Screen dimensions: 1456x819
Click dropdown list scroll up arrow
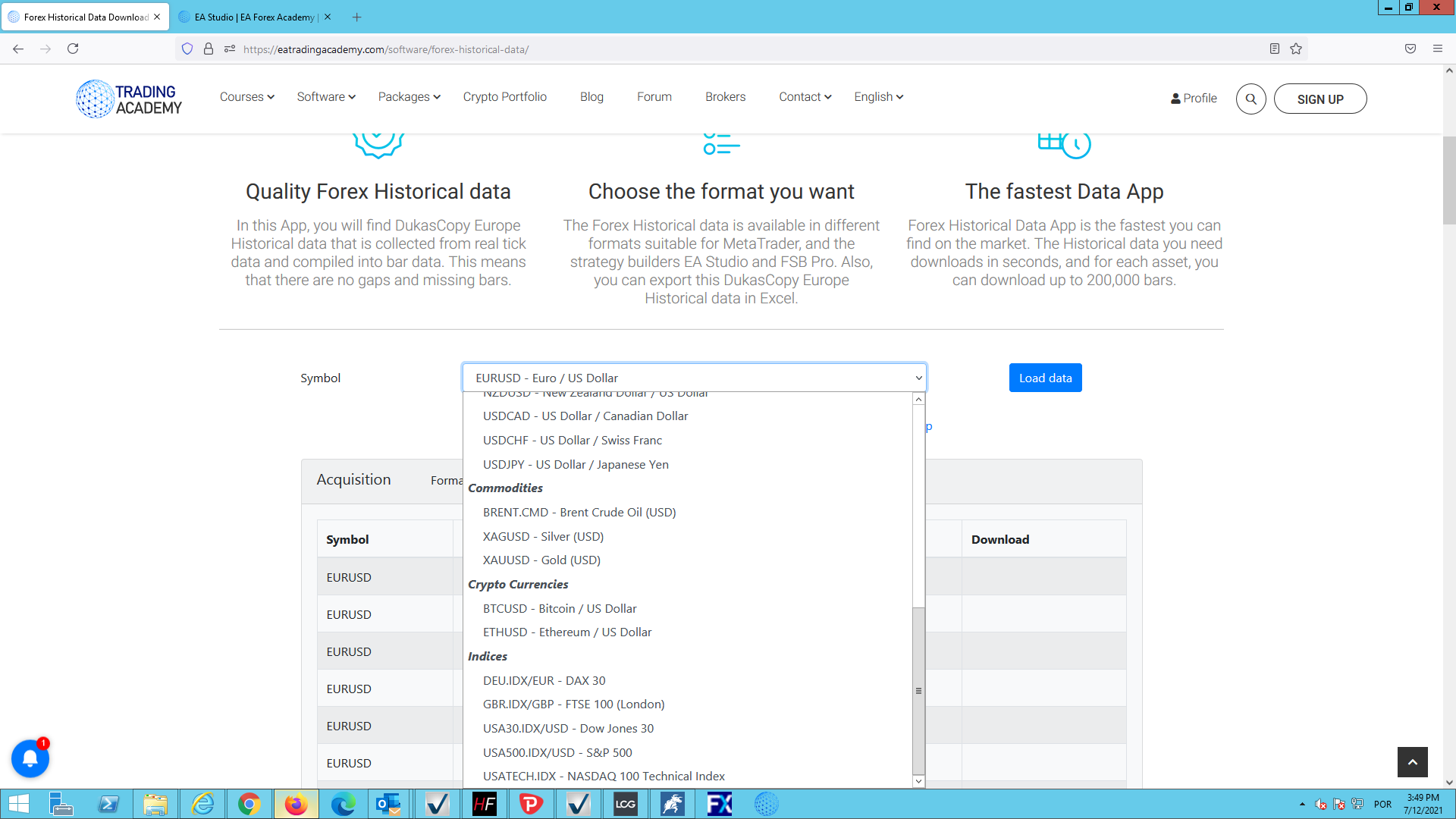[x=918, y=399]
